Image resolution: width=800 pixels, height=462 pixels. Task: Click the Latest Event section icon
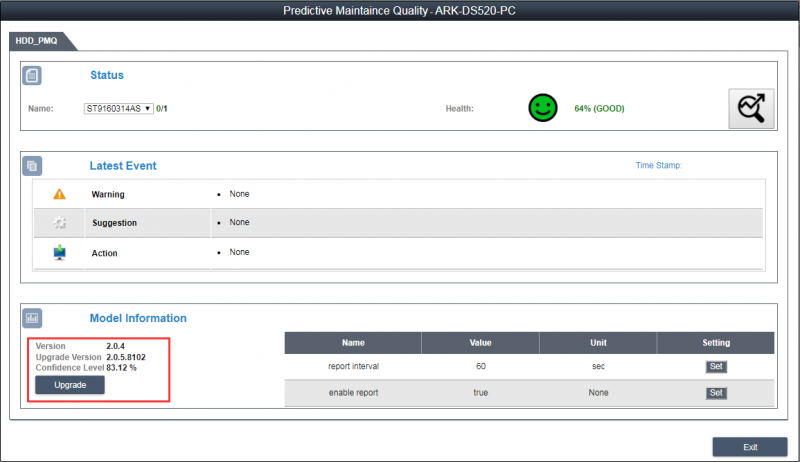pos(32,166)
